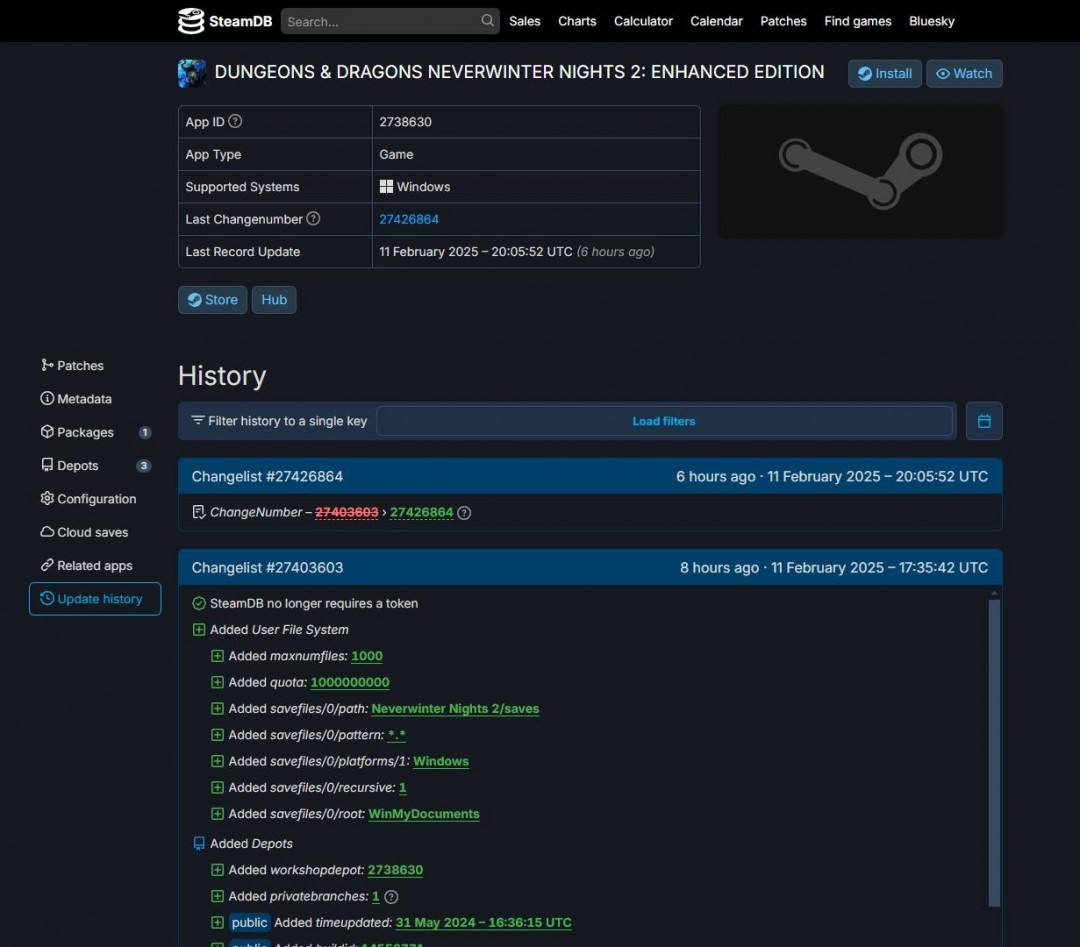Click the SteamDB logo icon

[191, 21]
